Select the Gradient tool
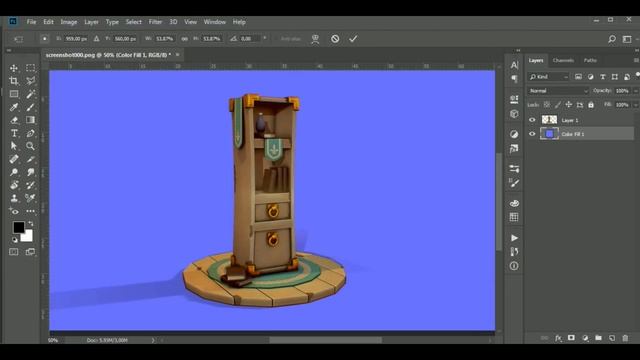The image size is (640, 360). [x=30, y=120]
